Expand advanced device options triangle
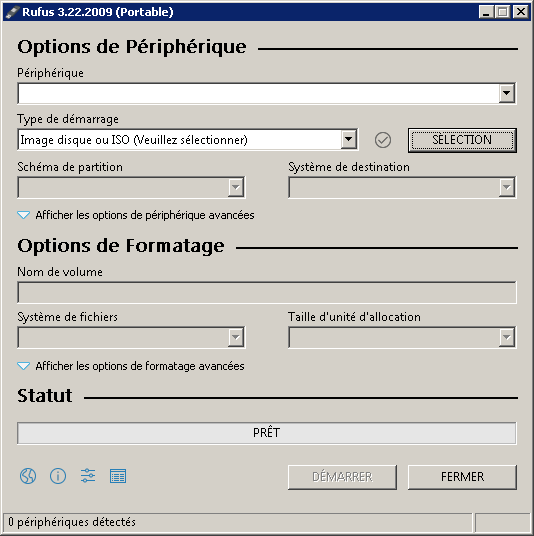The height and width of the screenshot is (536, 534). pyautogui.click(x=23, y=215)
